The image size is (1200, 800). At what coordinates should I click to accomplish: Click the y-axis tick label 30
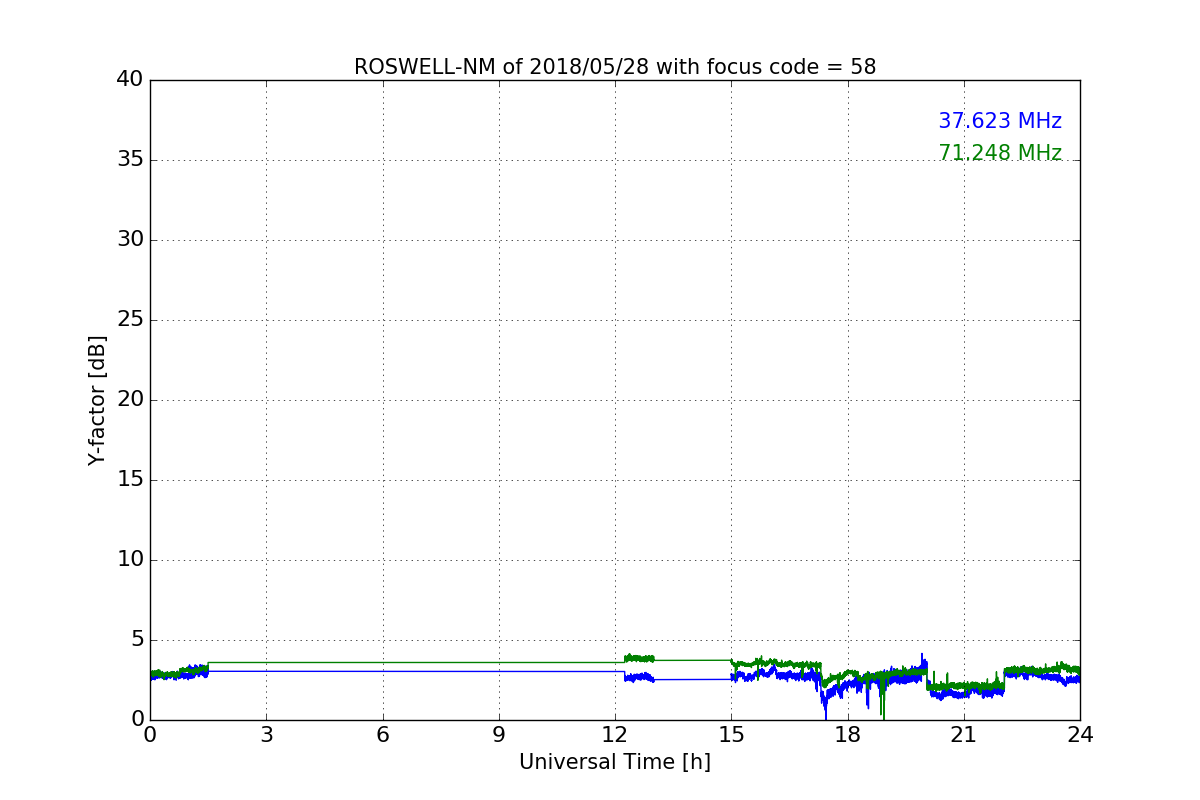pos(130,240)
